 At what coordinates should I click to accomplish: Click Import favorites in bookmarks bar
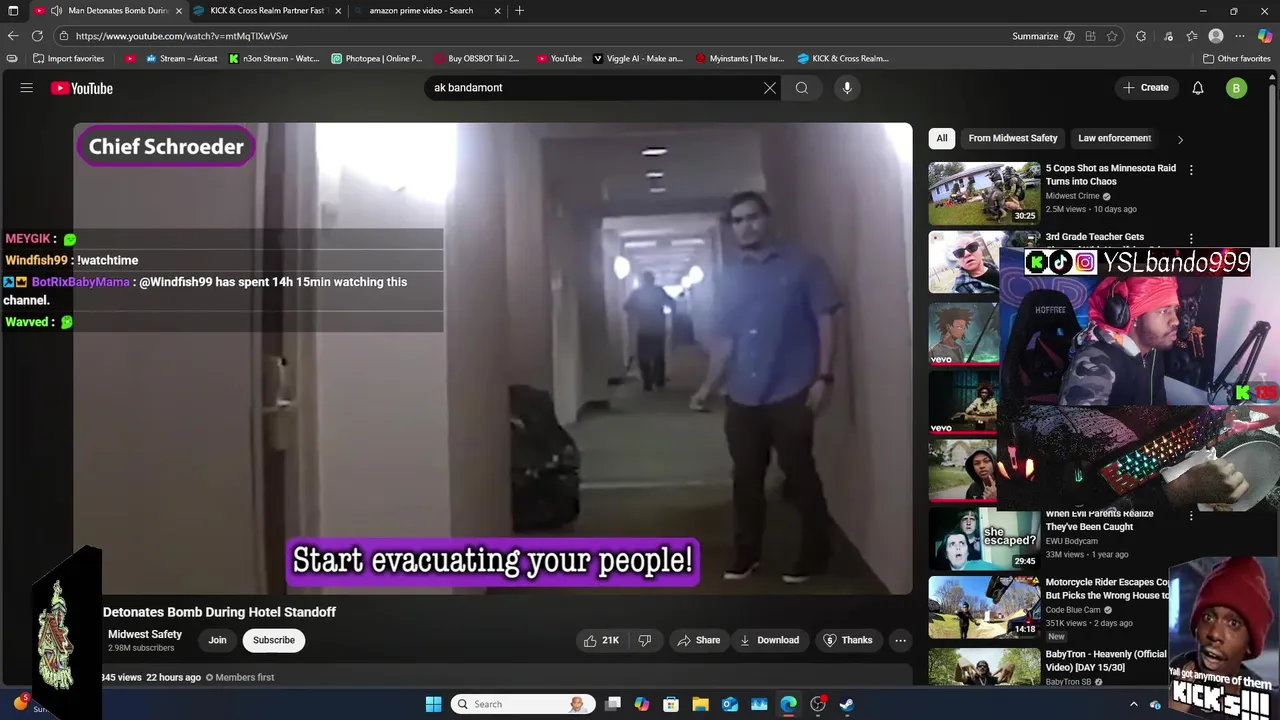click(68, 59)
